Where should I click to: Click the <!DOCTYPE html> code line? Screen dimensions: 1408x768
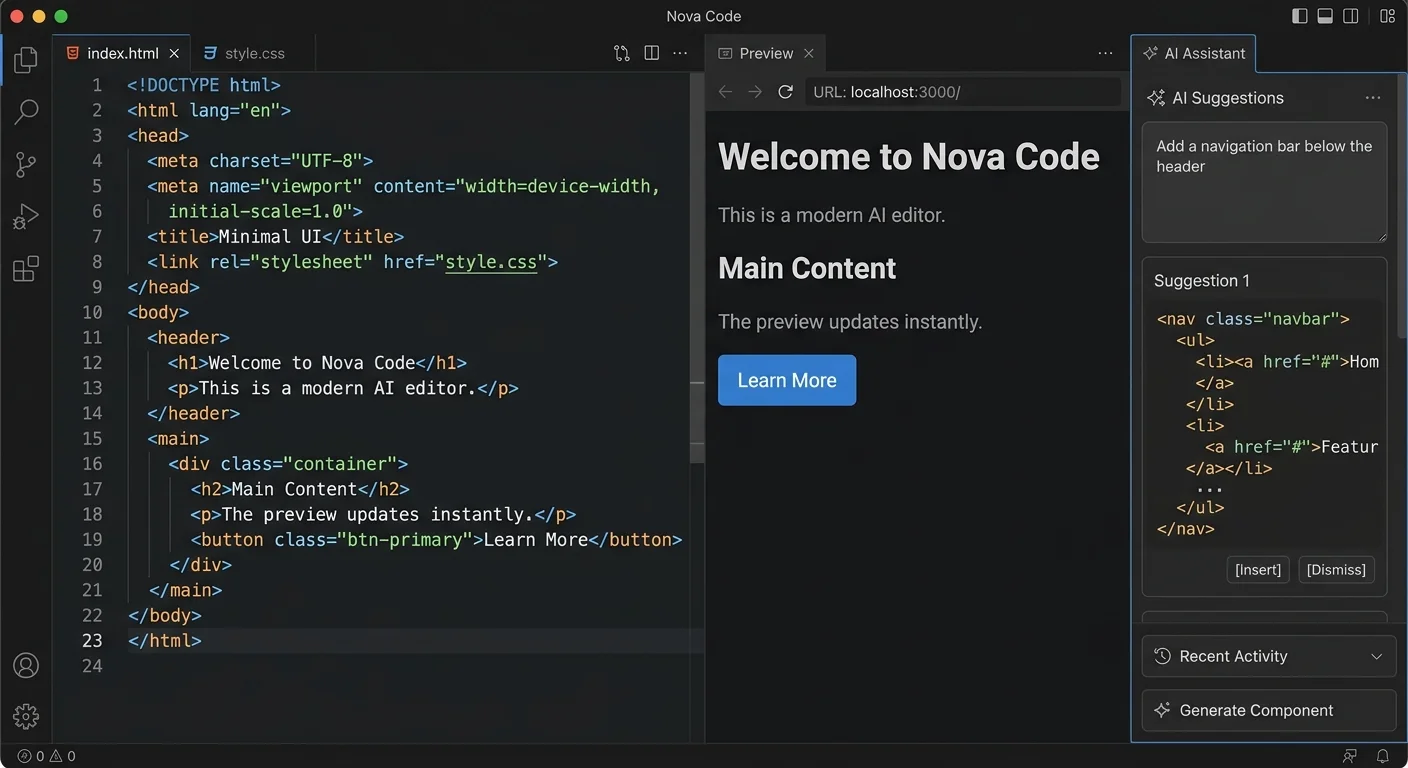(204, 85)
